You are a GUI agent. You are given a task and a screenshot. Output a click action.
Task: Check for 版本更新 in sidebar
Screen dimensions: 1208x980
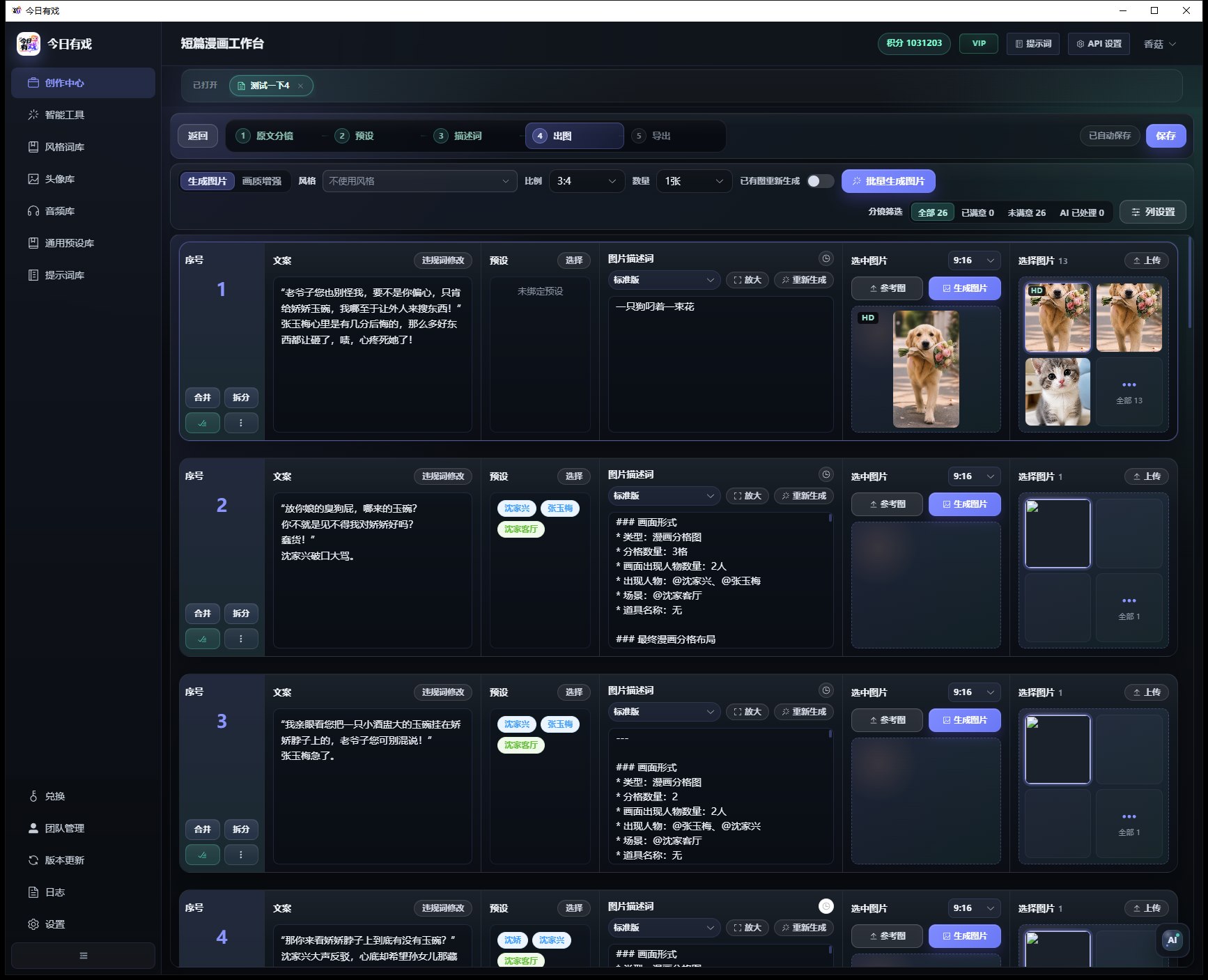(83, 860)
